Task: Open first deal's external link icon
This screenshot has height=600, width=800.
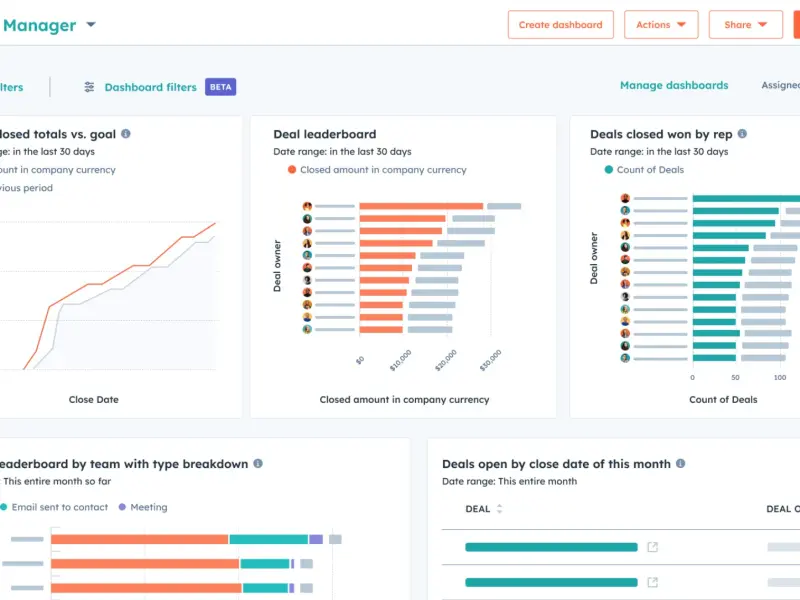Action: pos(653,547)
